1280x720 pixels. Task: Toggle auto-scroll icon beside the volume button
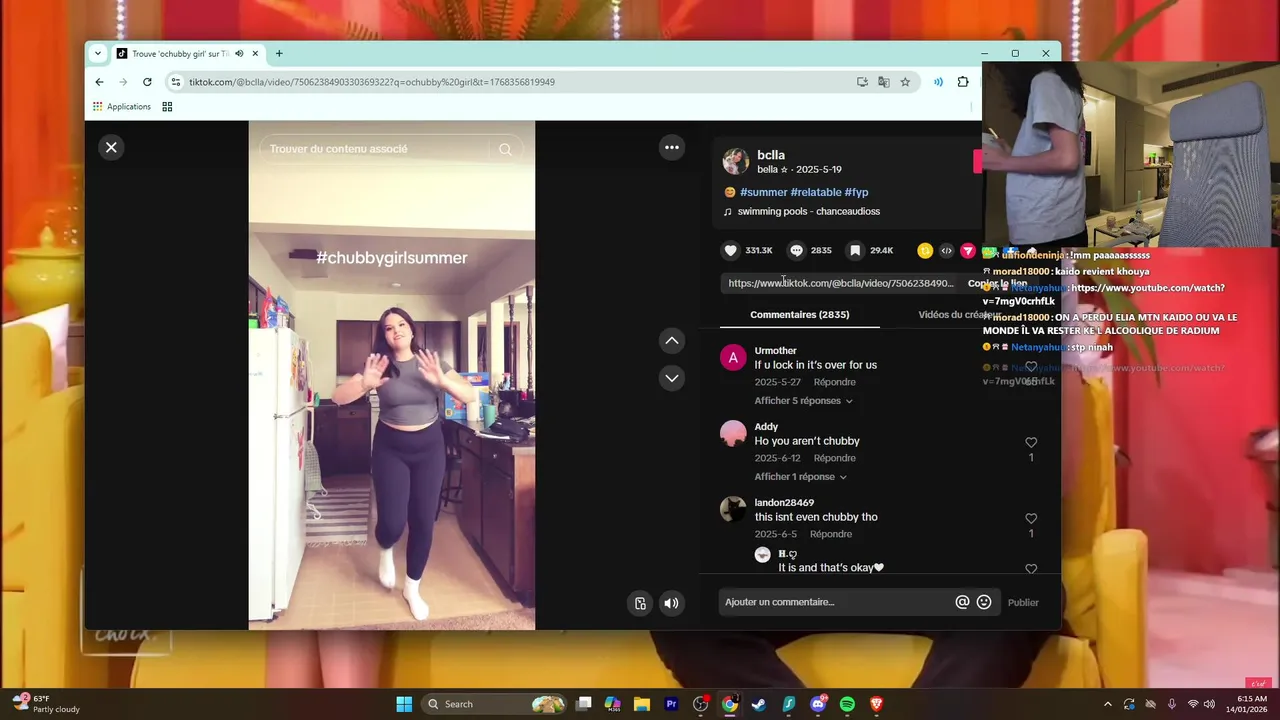coord(640,603)
